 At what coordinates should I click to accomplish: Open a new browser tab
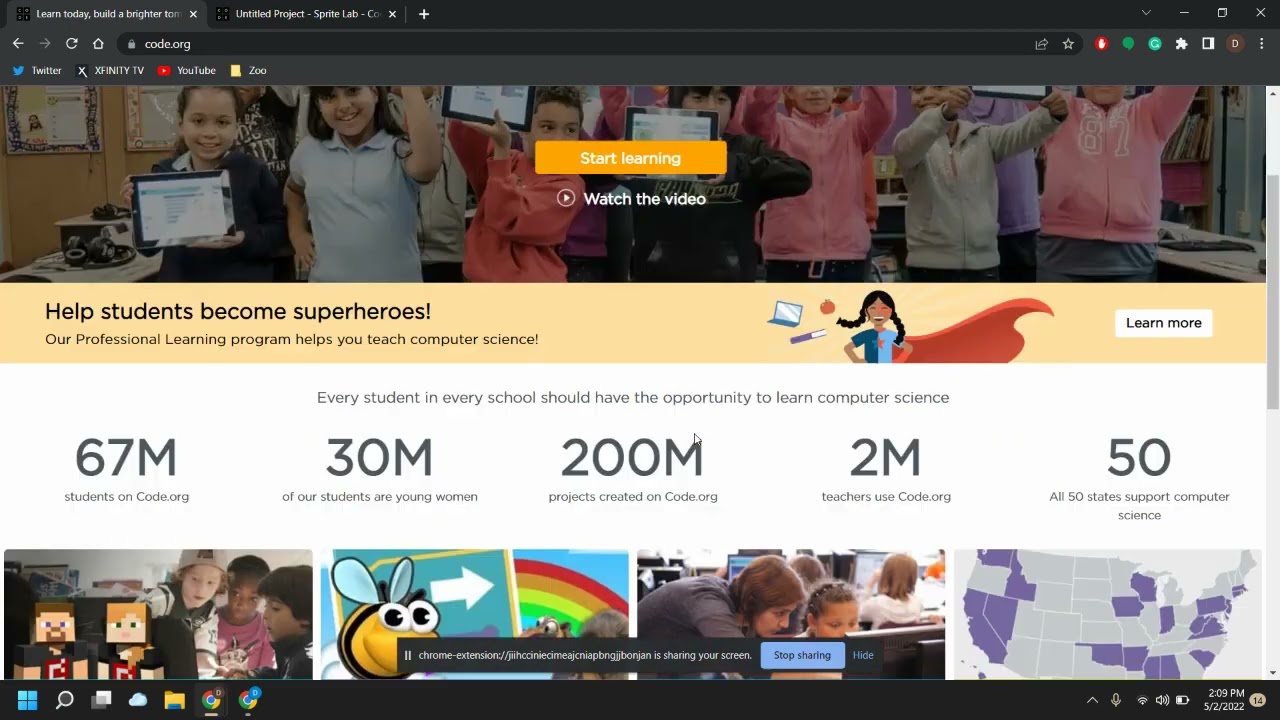click(424, 14)
